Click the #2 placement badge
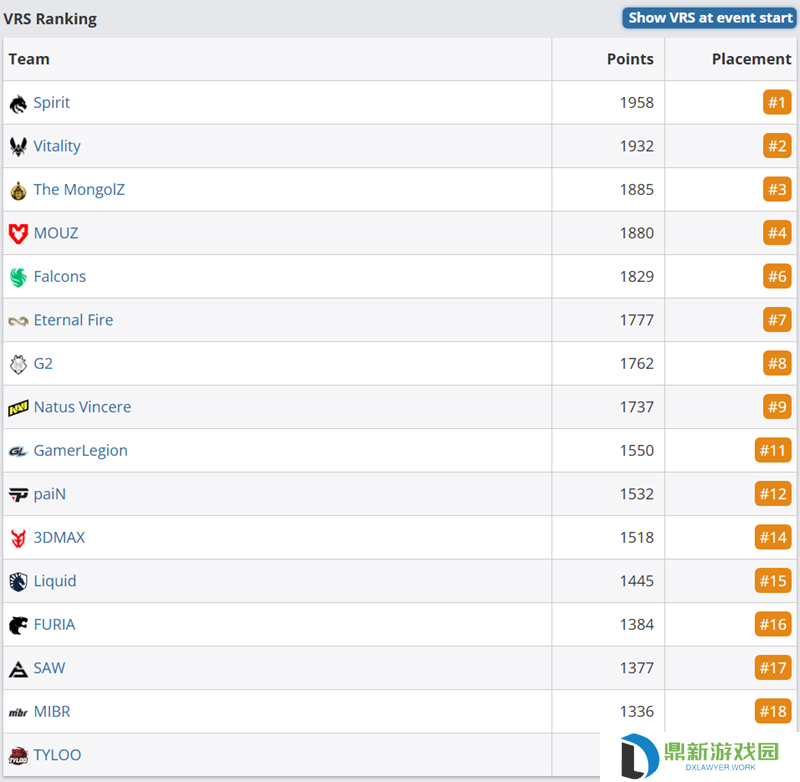Image resolution: width=800 pixels, height=782 pixels. click(x=777, y=146)
